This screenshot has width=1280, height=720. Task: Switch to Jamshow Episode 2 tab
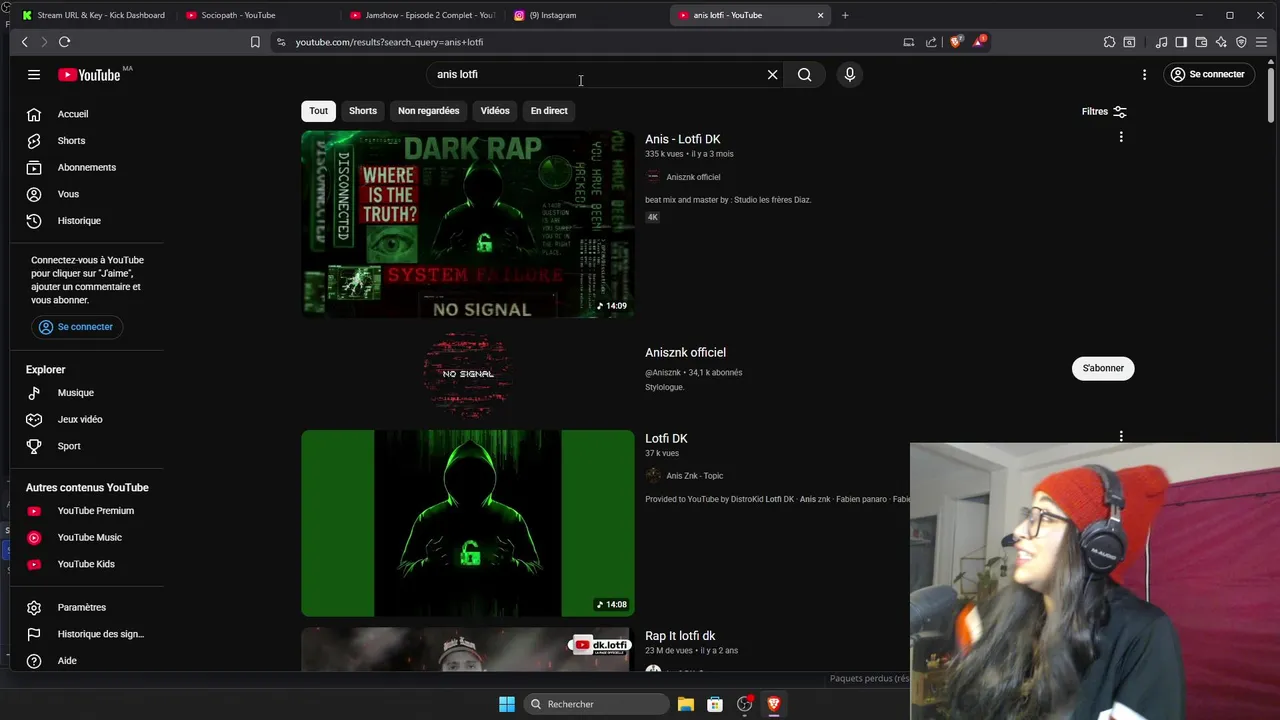coord(423,15)
